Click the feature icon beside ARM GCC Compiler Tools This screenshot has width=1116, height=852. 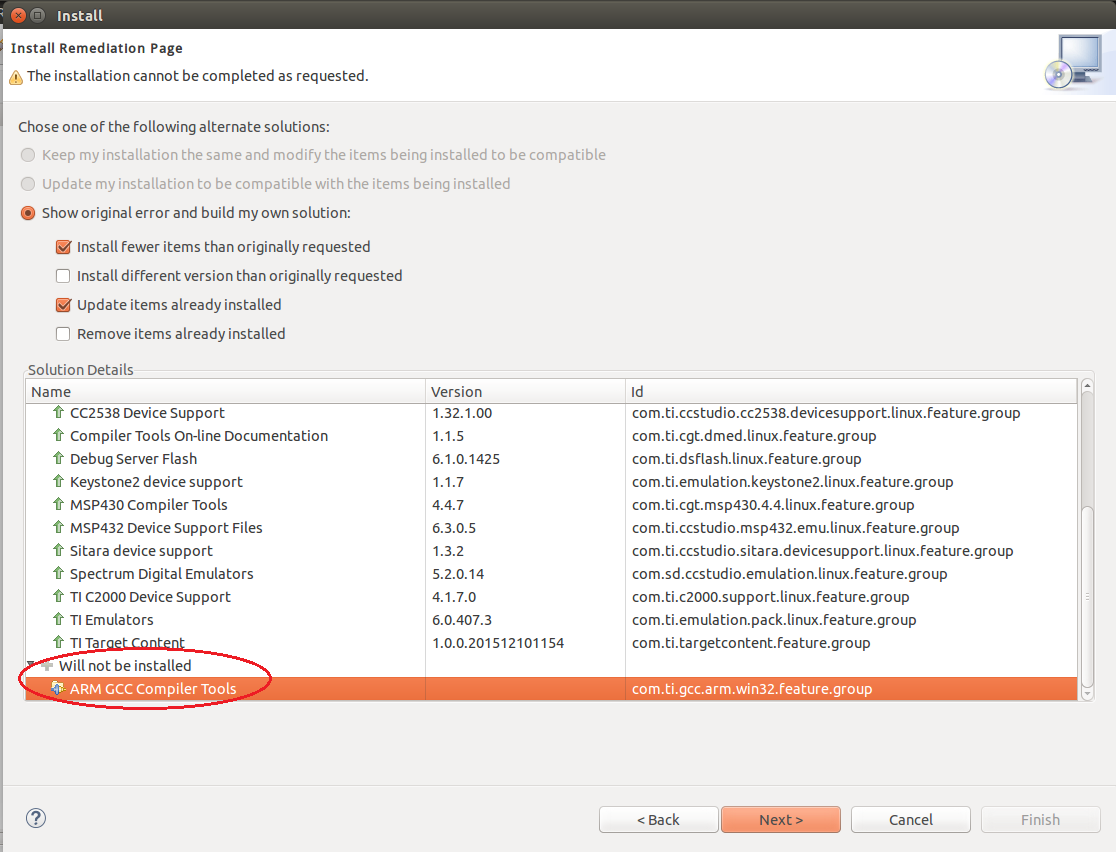58,688
